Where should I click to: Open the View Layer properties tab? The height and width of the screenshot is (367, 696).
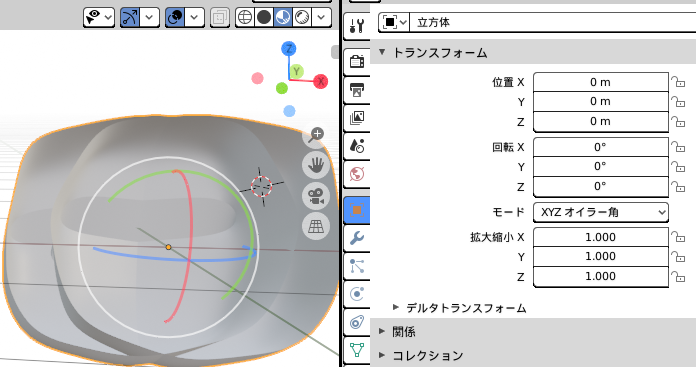tap(357, 118)
